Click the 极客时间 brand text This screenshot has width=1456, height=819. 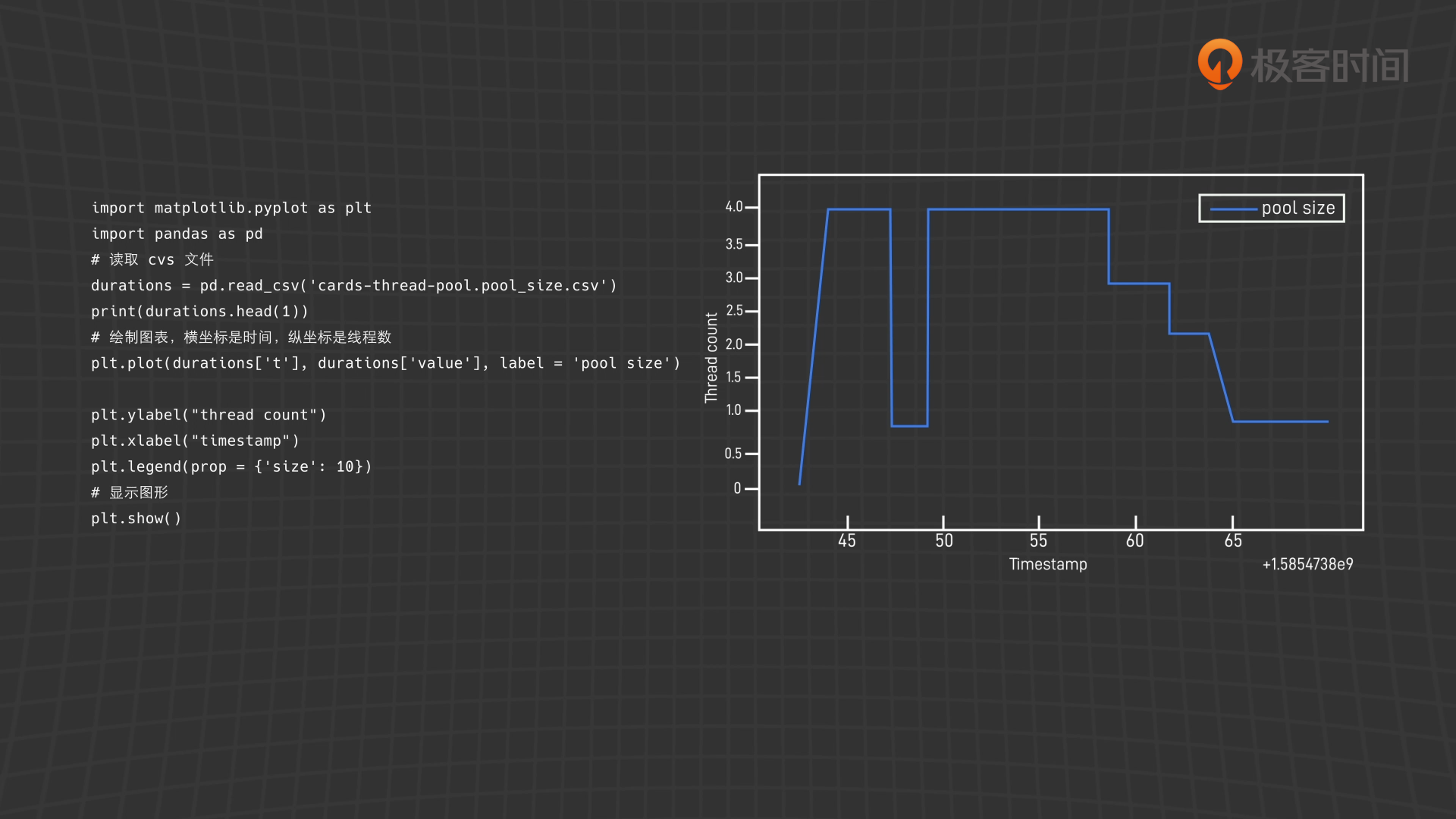click(1329, 65)
